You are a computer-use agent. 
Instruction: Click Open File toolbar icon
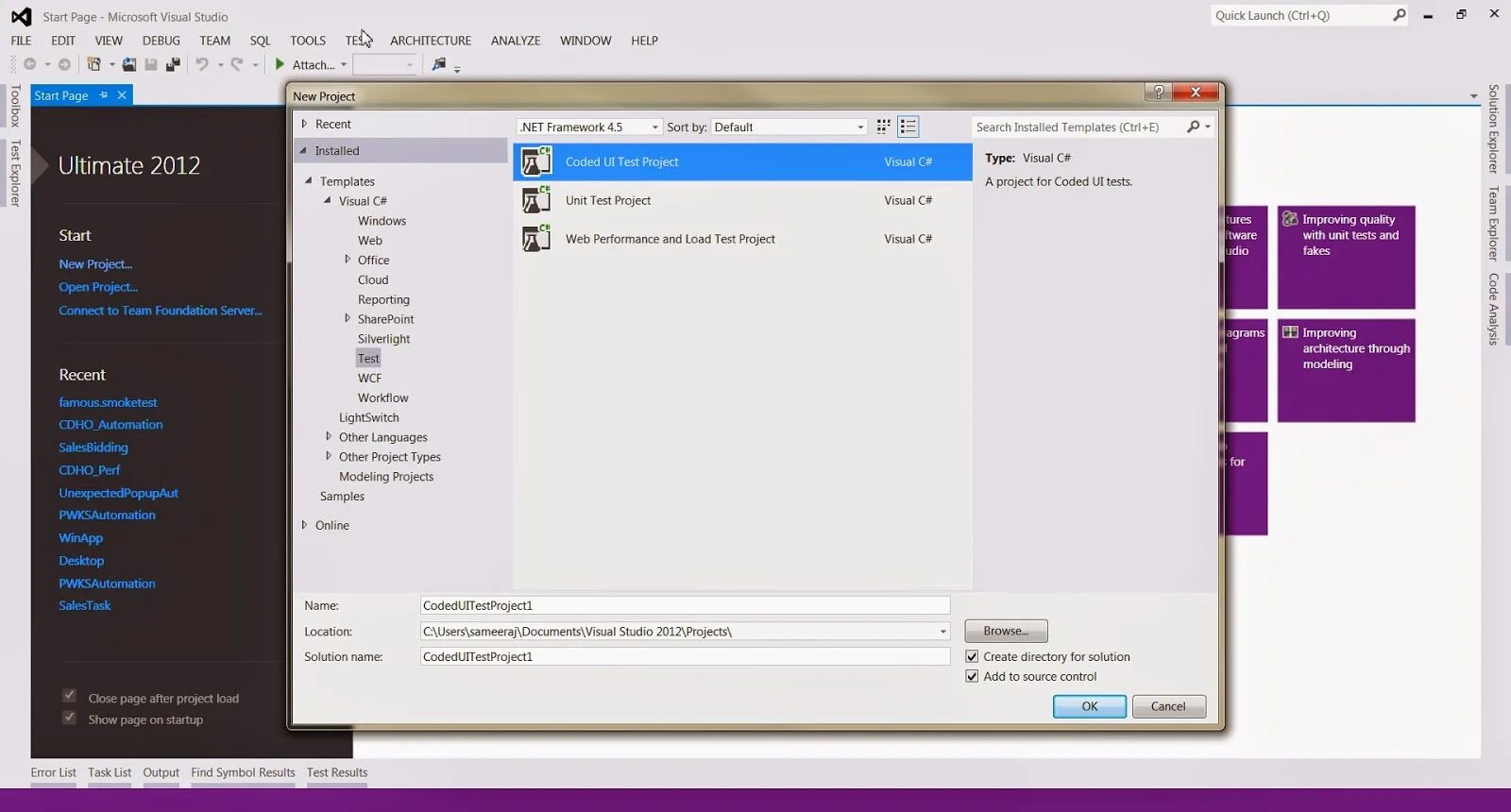point(129,64)
